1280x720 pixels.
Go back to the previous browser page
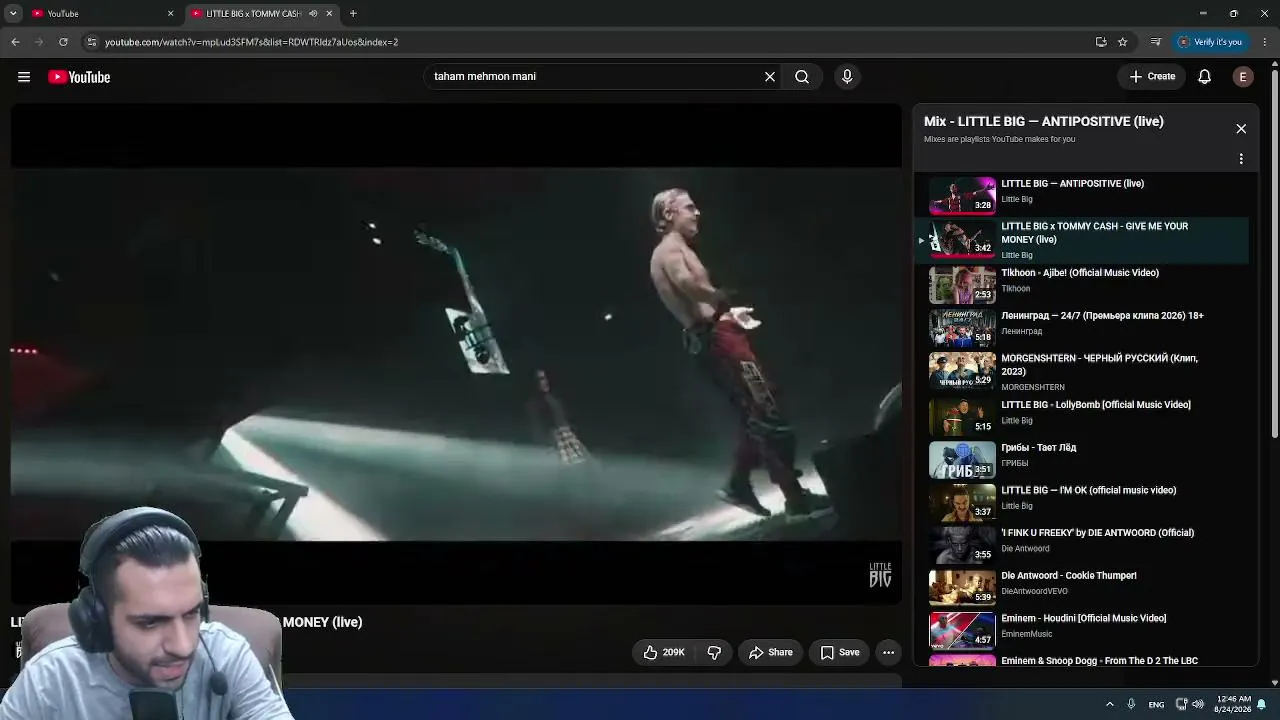tap(15, 42)
